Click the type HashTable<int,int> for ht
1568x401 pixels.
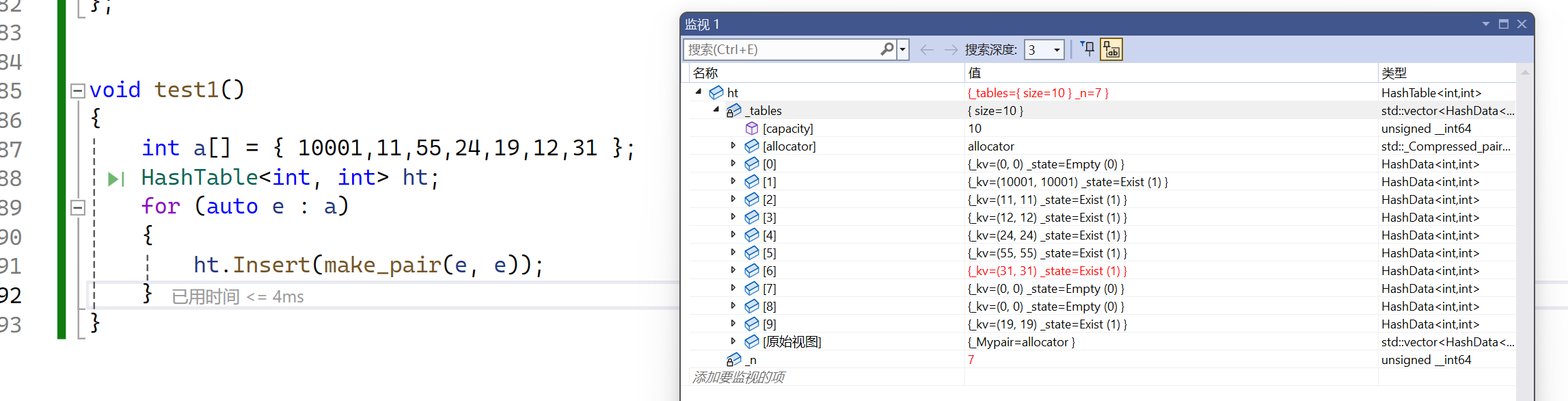coord(1431,92)
